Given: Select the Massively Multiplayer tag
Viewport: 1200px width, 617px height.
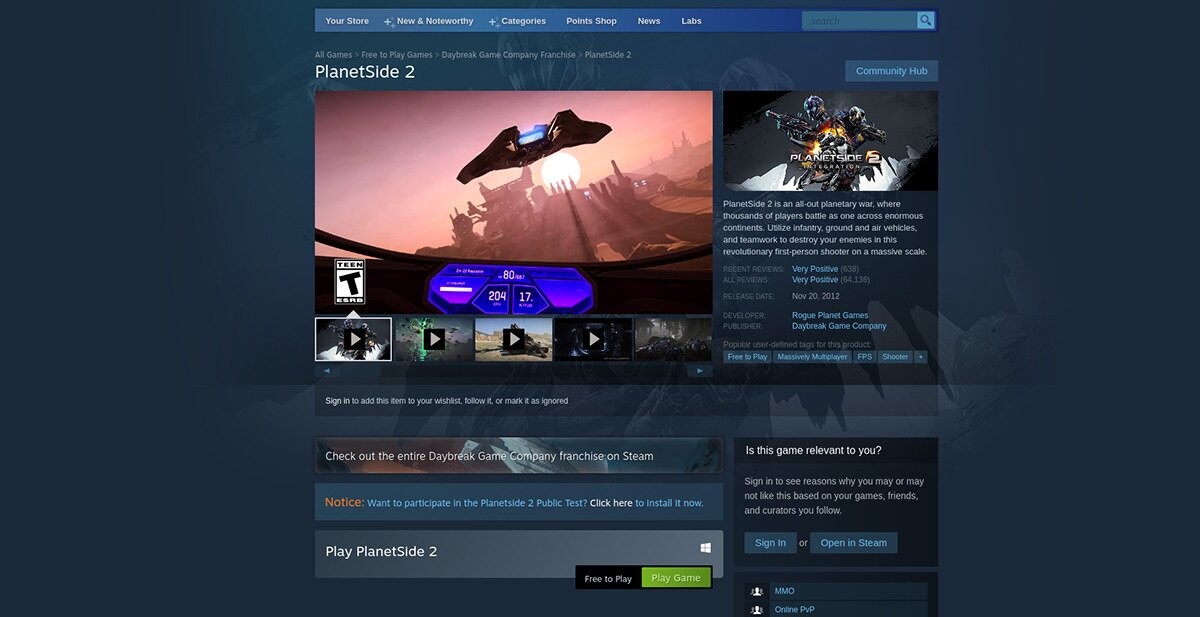Looking at the screenshot, I should tap(812, 357).
